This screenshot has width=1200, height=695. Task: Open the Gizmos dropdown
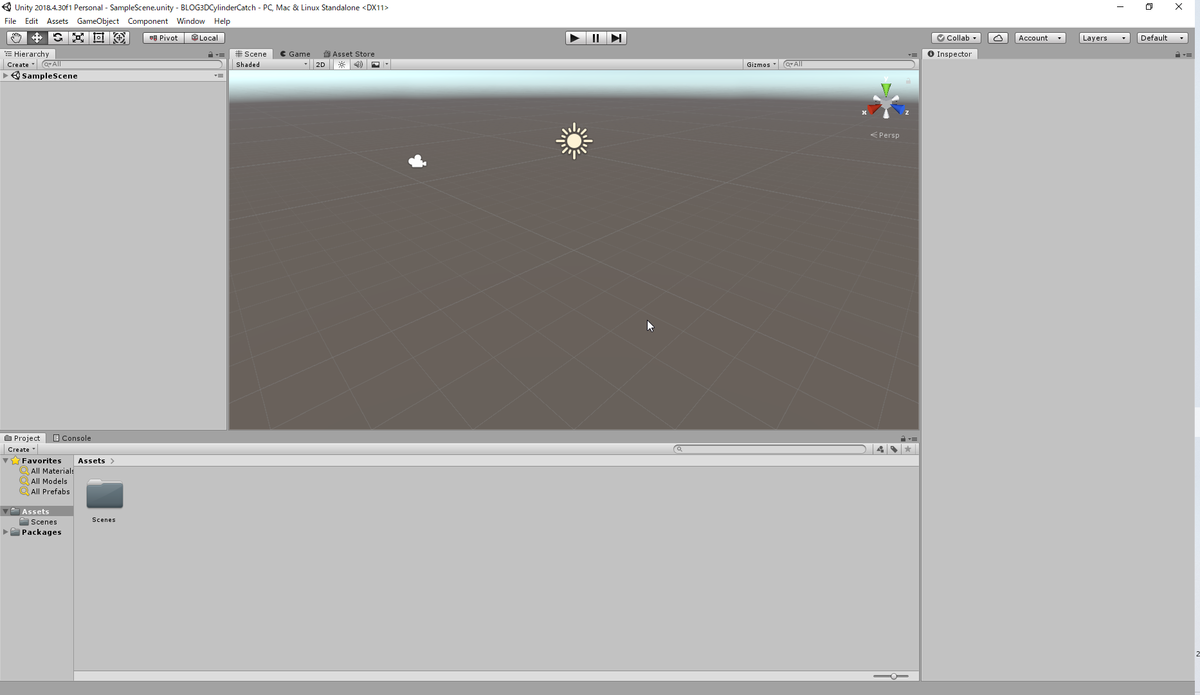tap(761, 64)
